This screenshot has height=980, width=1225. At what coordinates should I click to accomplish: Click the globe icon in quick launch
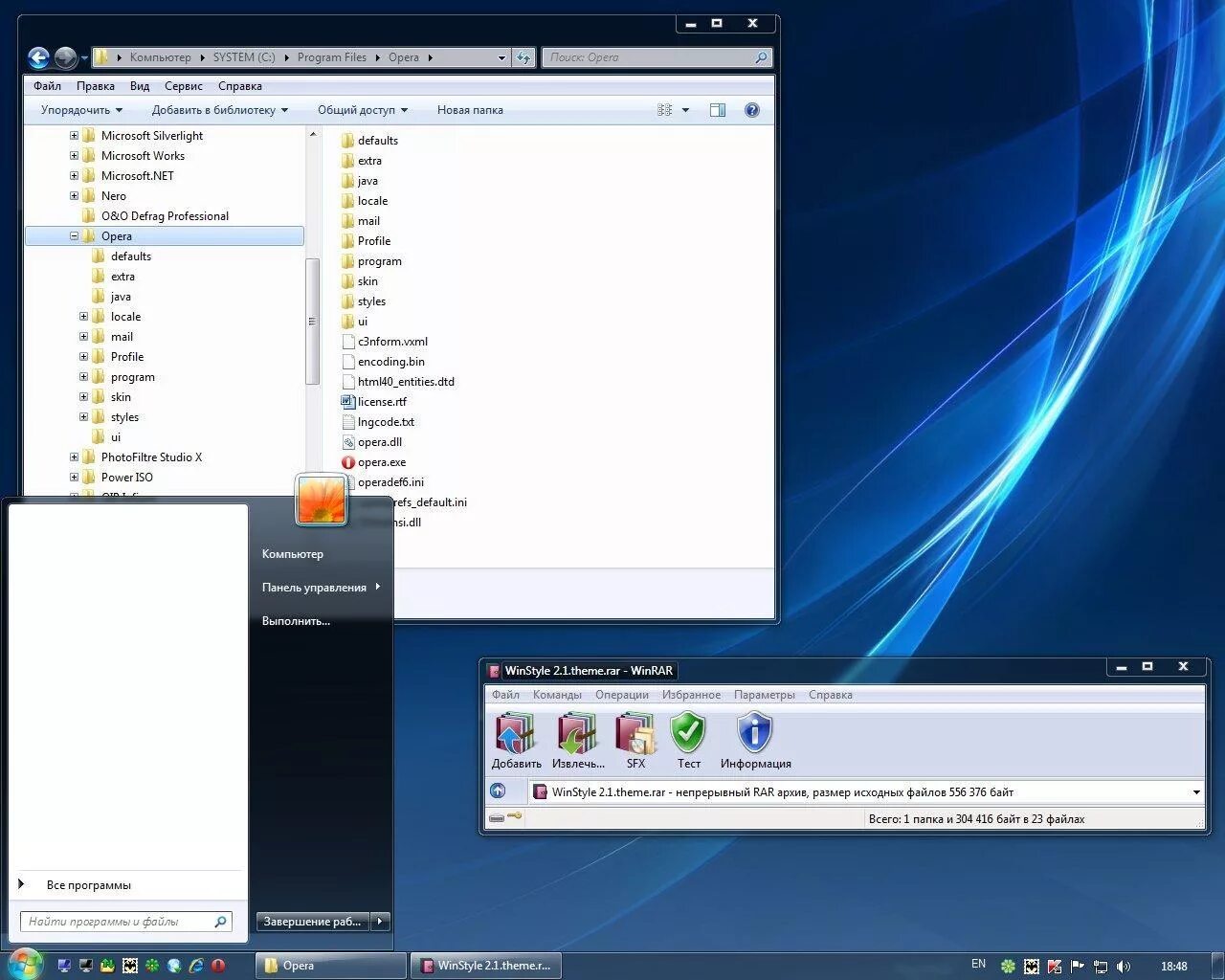pos(174,966)
